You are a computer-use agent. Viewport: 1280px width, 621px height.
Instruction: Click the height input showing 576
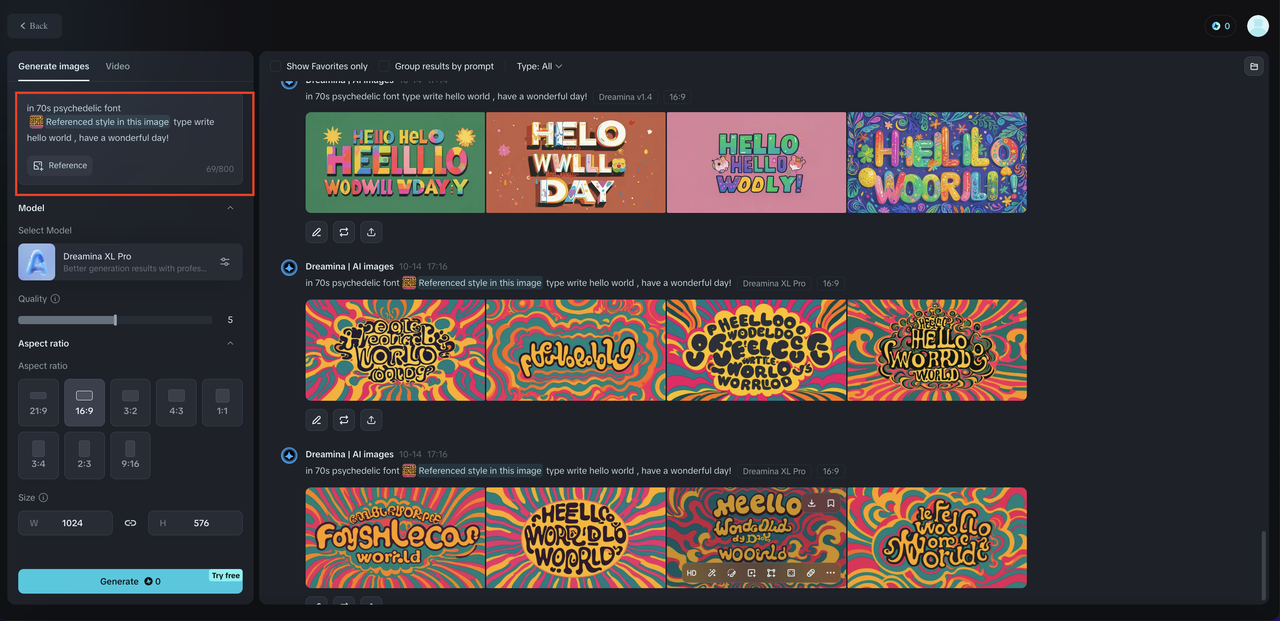coord(195,523)
